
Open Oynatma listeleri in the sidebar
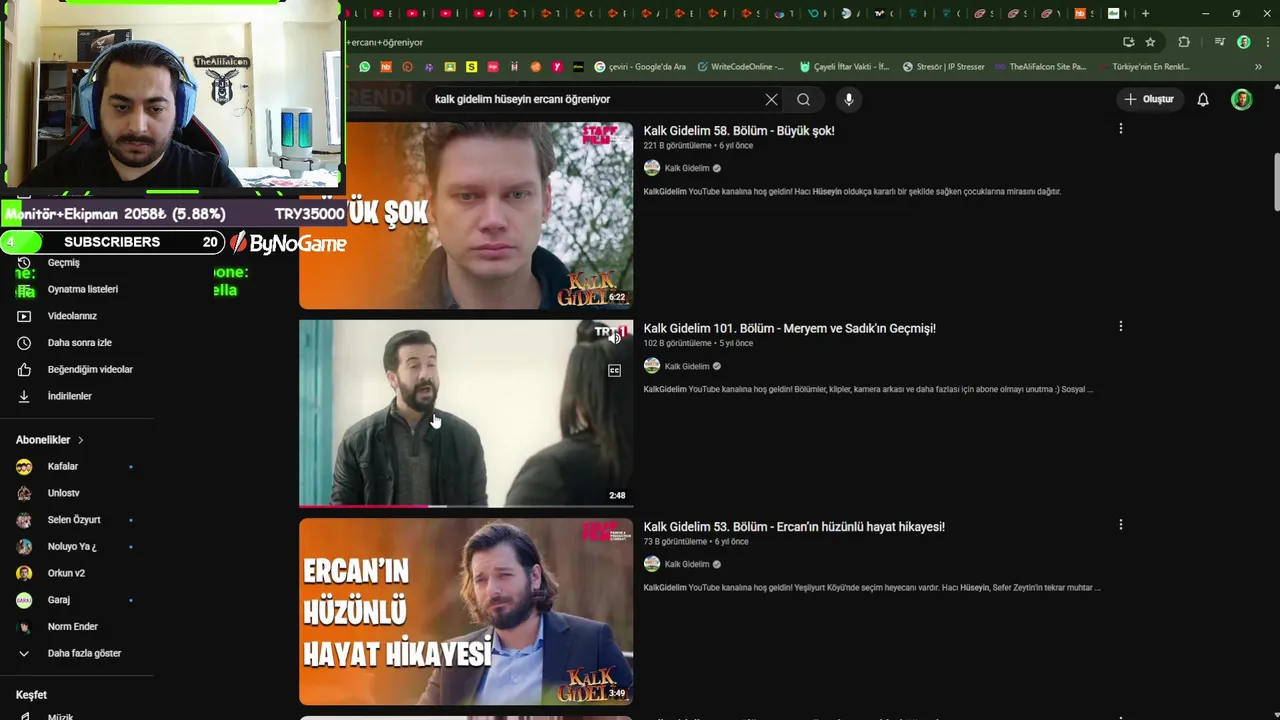(82, 289)
